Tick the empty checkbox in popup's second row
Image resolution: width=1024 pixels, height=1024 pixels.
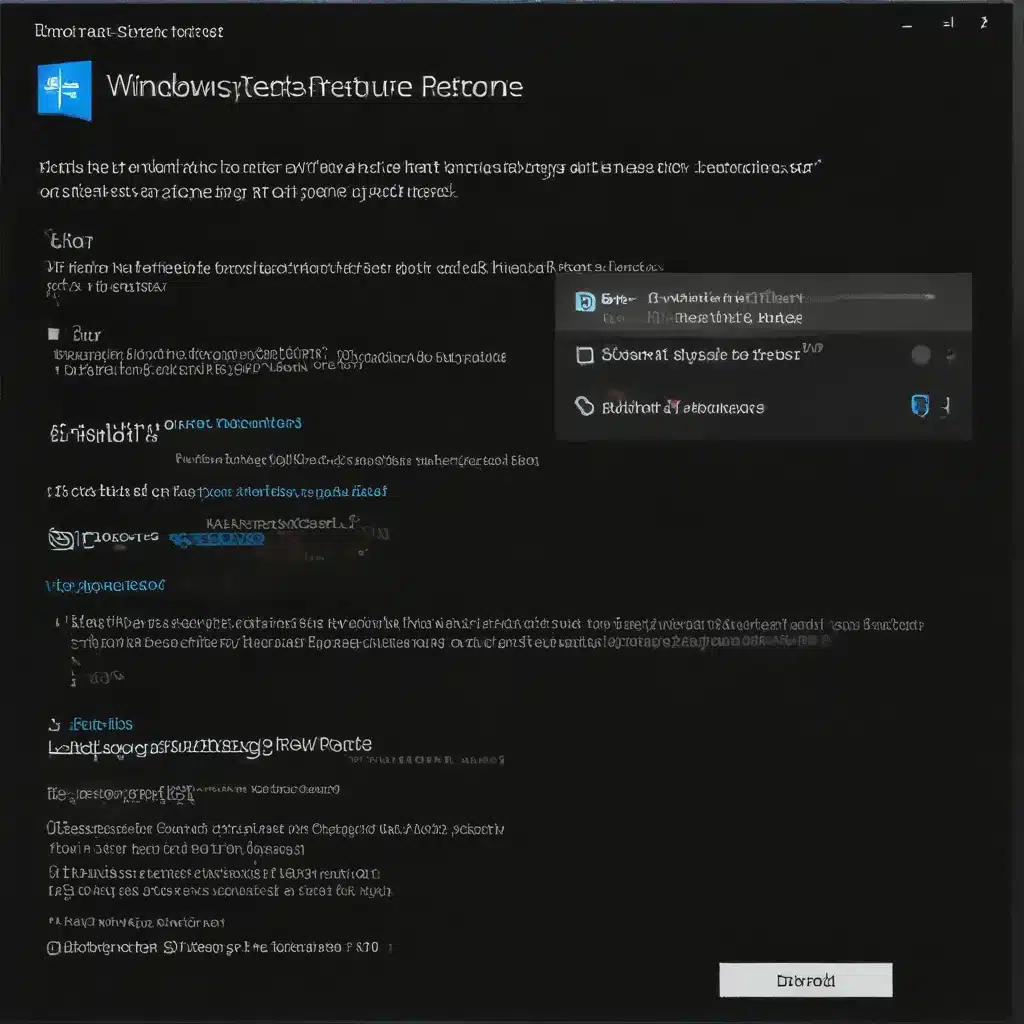coord(584,355)
